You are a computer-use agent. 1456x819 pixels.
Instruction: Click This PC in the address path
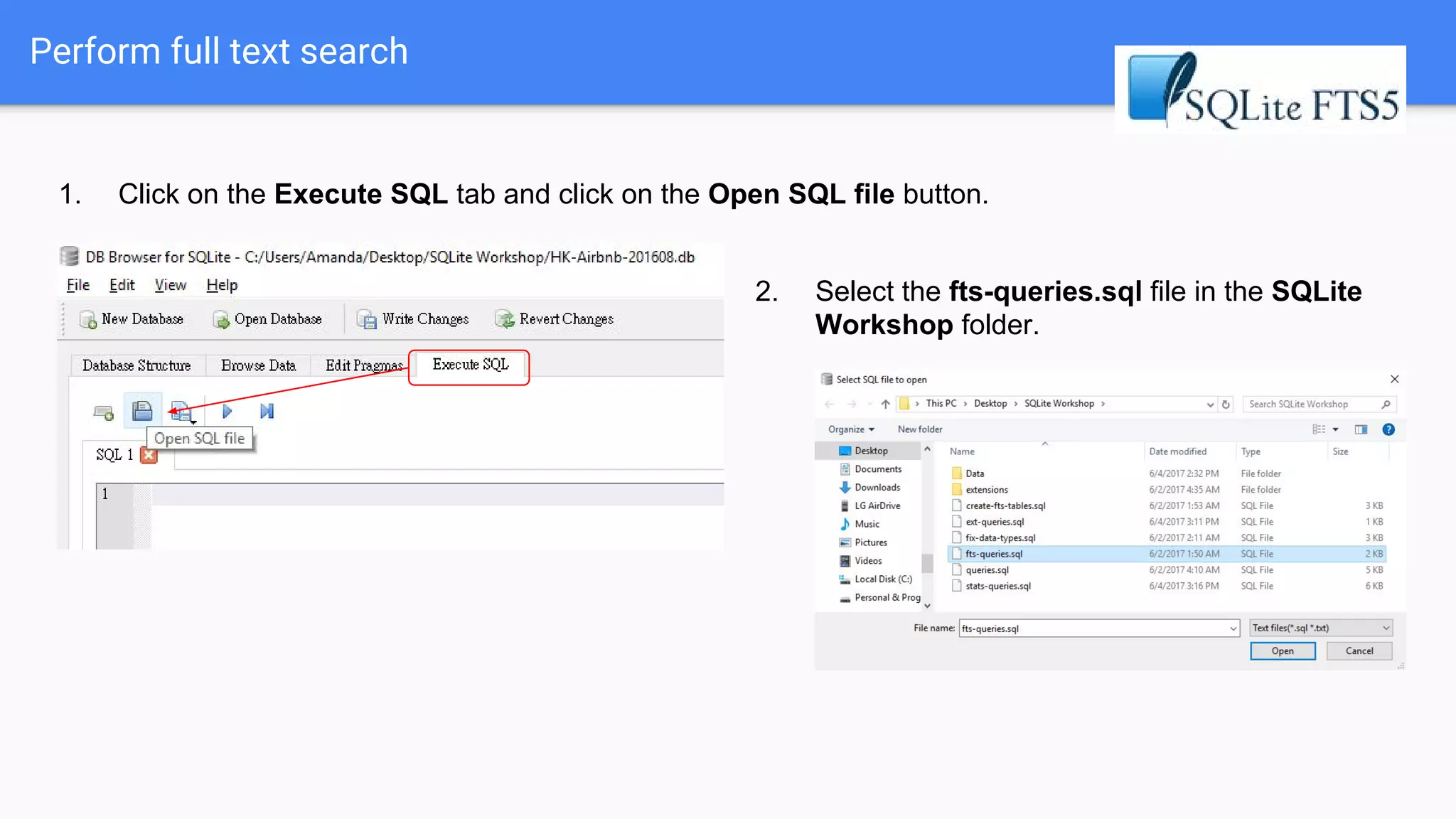point(941,403)
